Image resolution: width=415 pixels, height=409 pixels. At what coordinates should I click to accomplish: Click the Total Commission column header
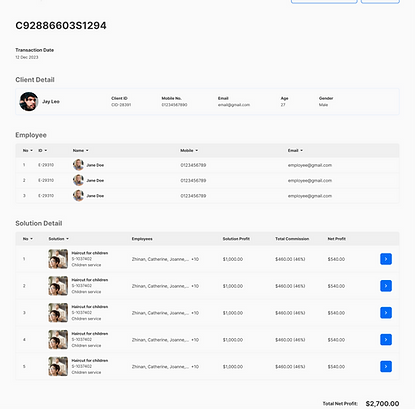click(292, 239)
